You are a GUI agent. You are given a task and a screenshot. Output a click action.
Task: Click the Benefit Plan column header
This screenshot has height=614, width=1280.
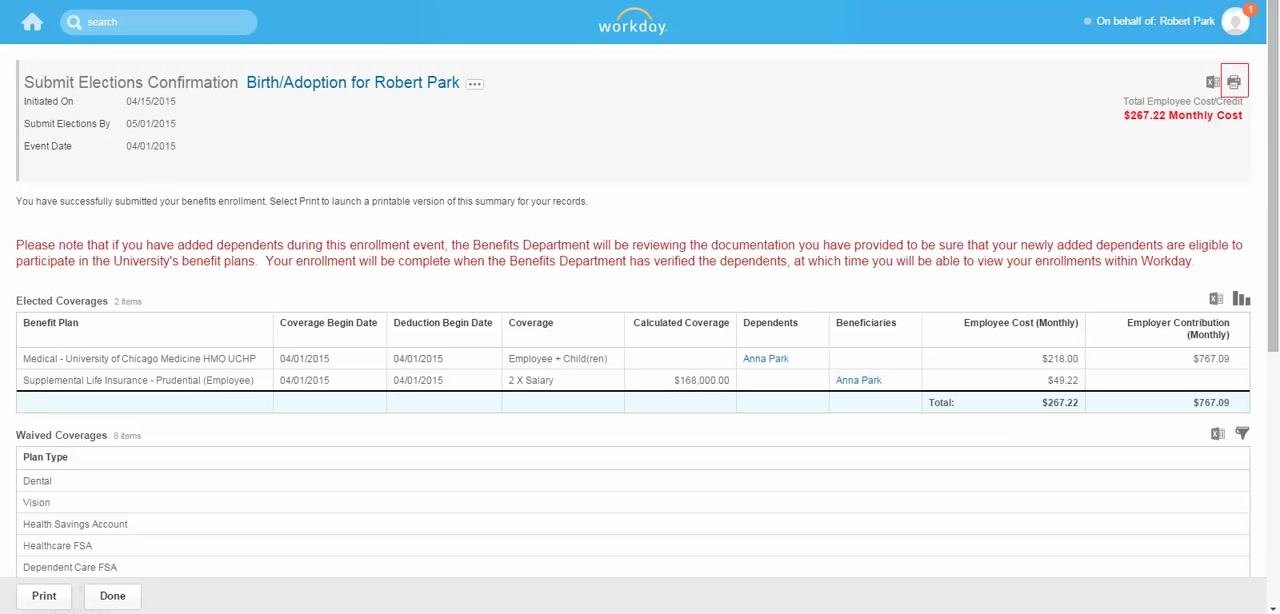click(145, 330)
